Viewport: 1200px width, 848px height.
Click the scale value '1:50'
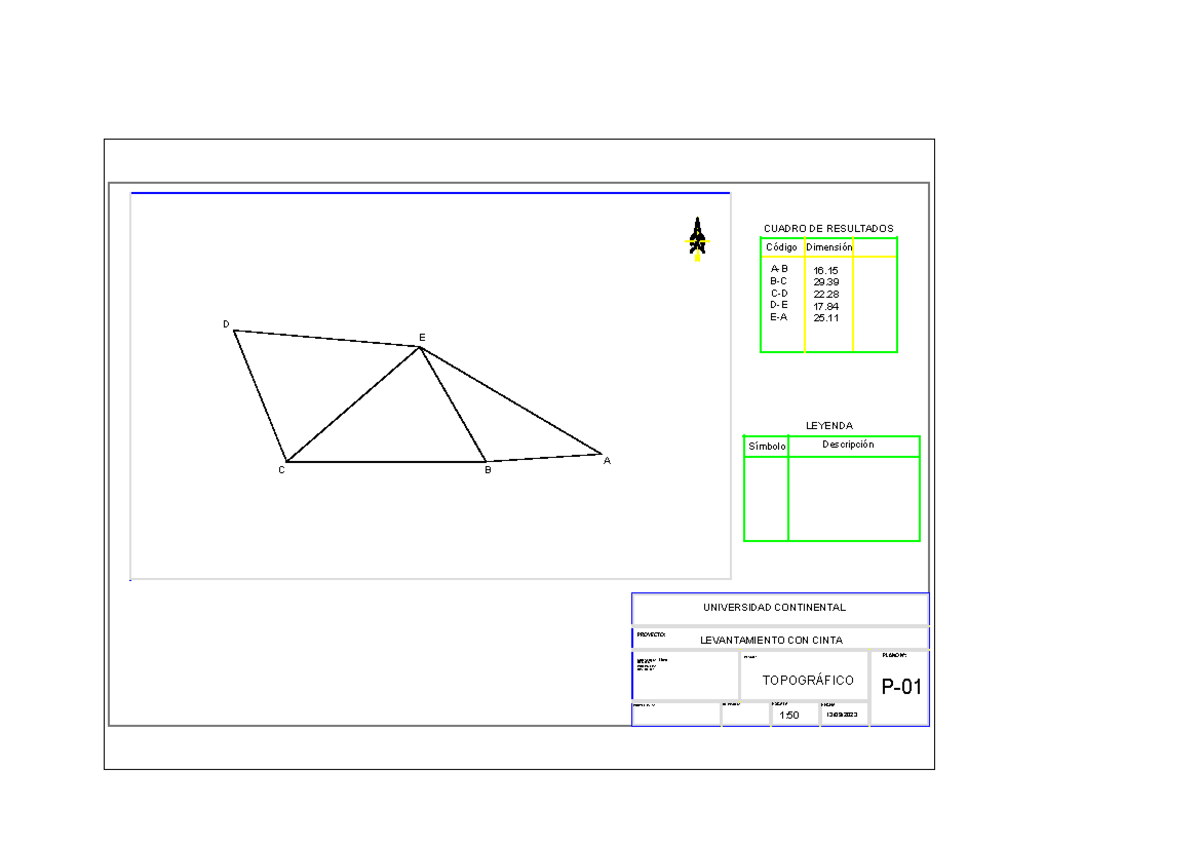click(x=789, y=716)
